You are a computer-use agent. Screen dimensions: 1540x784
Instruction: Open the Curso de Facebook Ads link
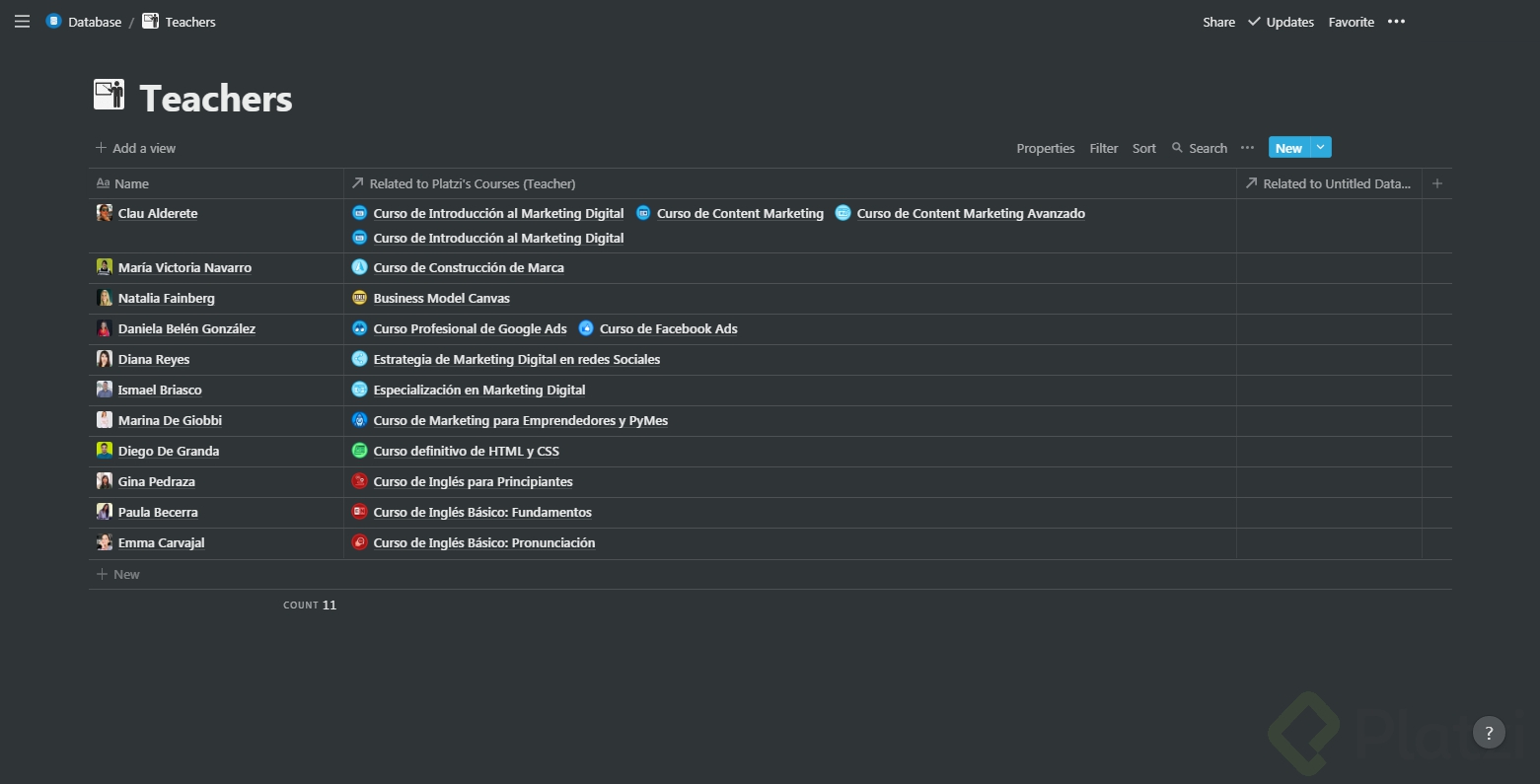(669, 328)
